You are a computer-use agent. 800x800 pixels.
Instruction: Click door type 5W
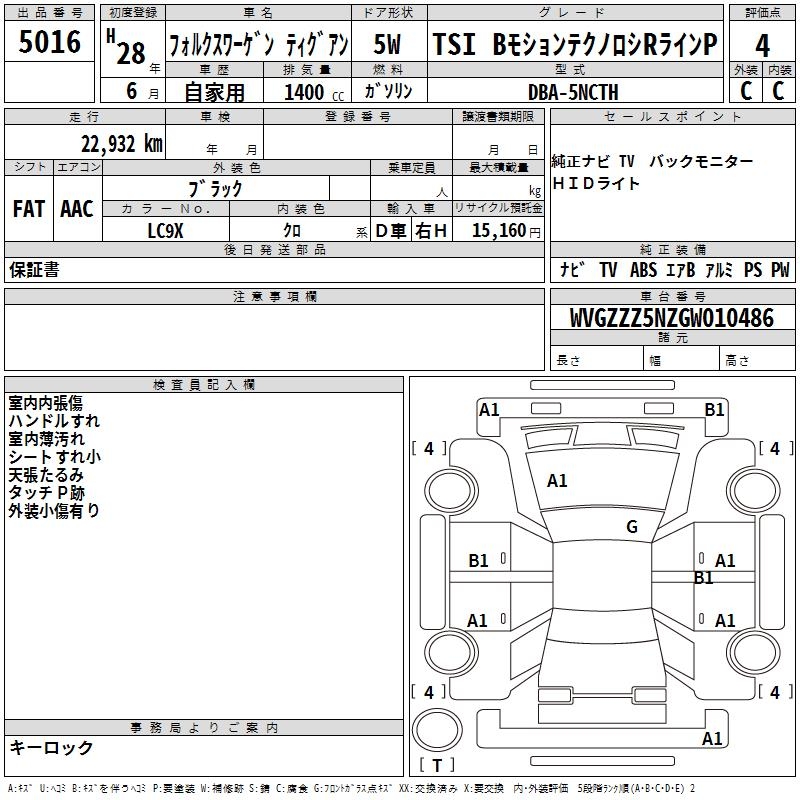coord(388,44)
